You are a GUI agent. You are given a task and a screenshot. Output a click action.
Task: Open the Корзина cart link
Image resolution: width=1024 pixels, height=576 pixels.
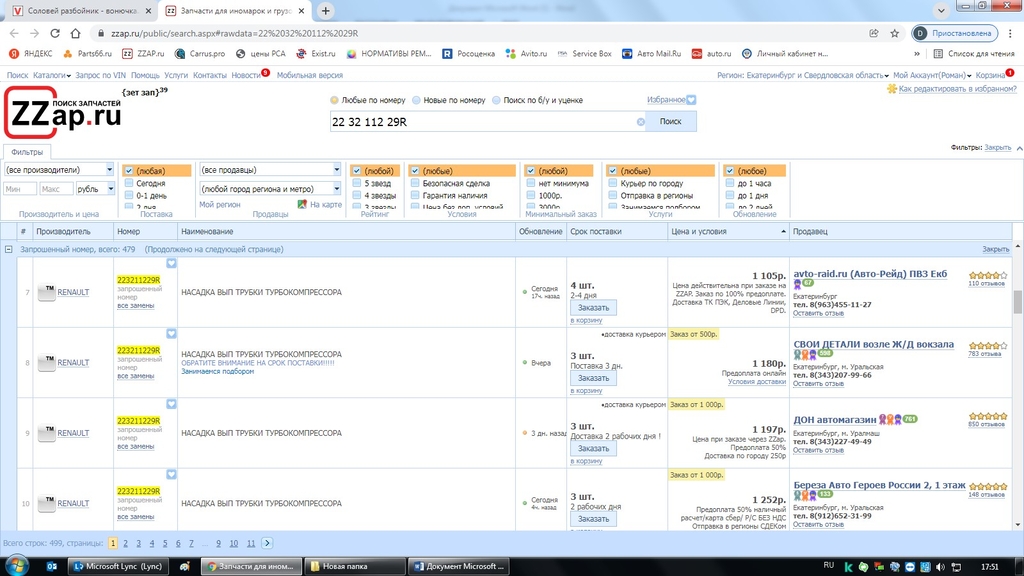click(990, 75)
